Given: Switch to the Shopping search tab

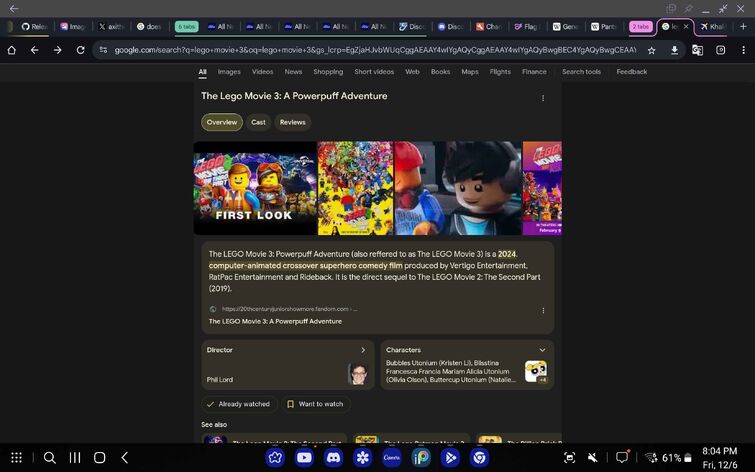Looking at the screenshot, I should point(328,72).
